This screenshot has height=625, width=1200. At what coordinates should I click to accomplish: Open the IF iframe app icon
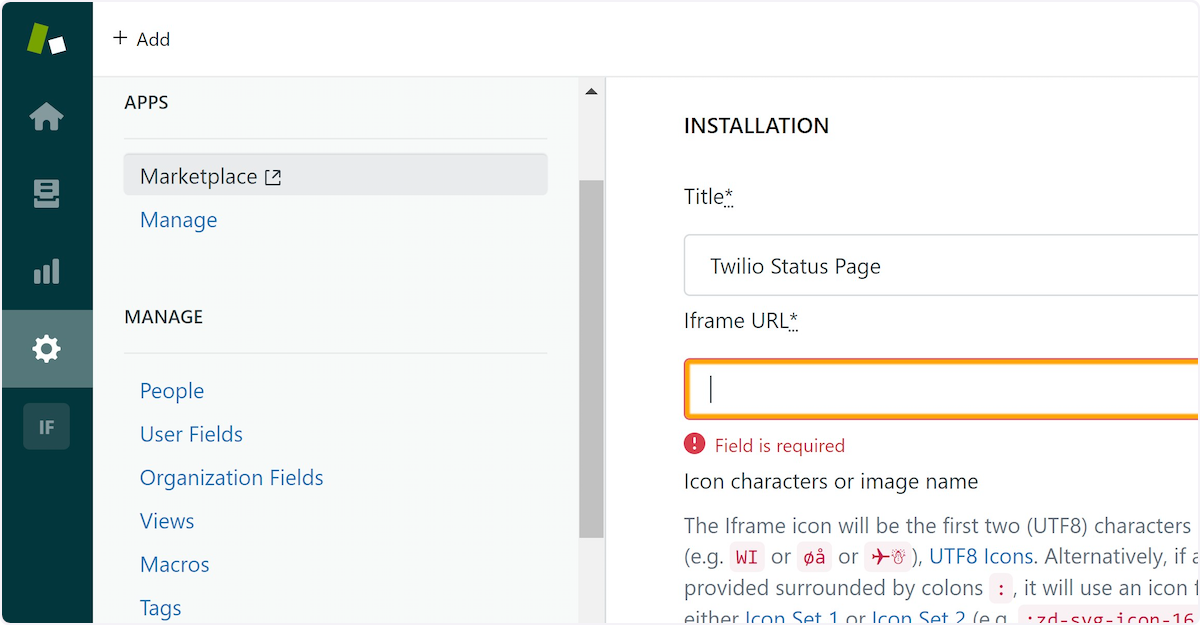46,427
